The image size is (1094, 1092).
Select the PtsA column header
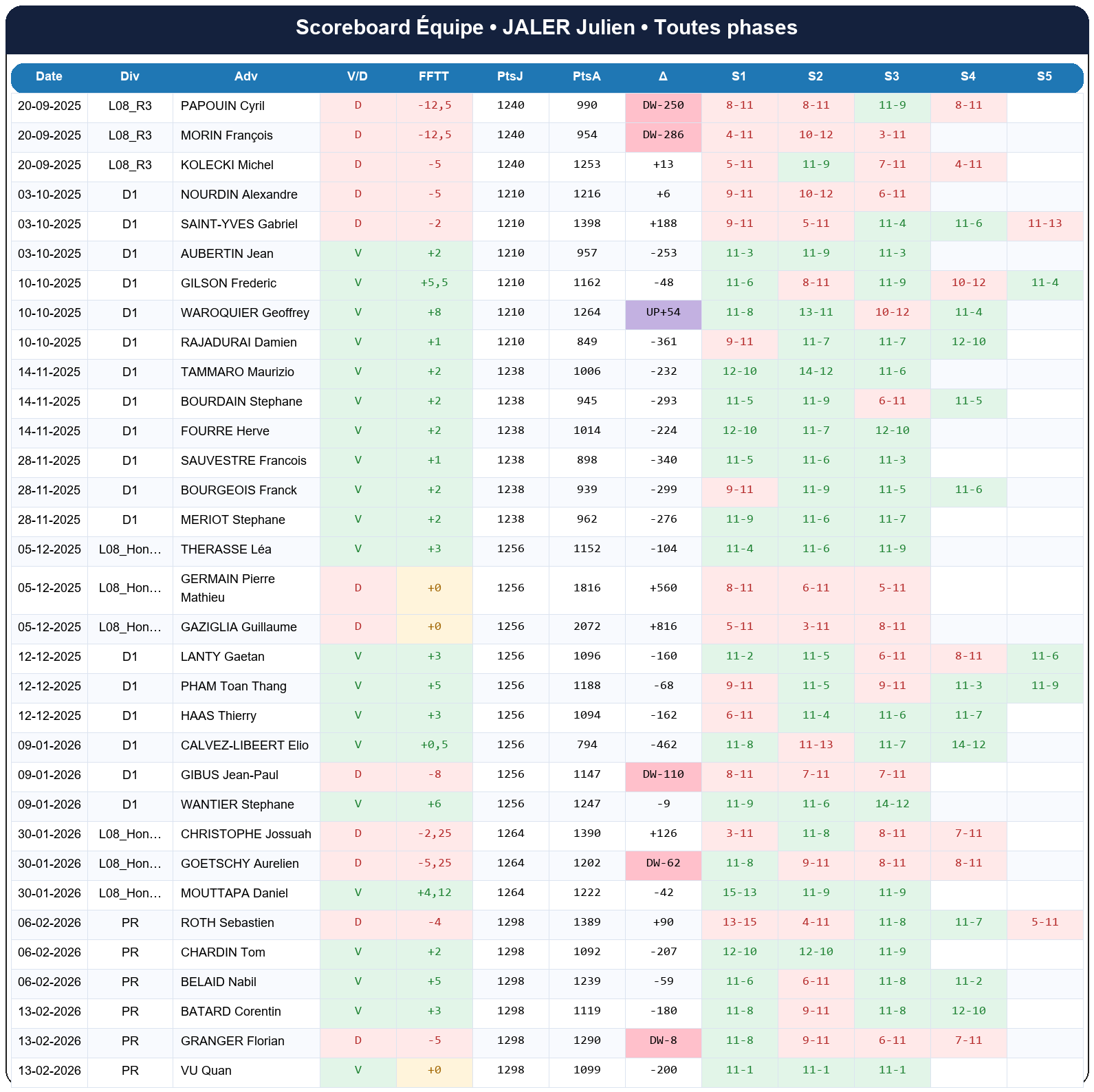(587, 76)
